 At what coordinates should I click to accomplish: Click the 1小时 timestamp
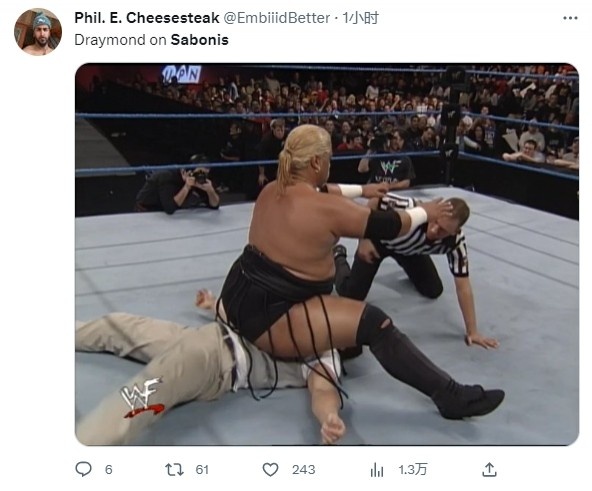pyautogui.click(x=360, y=18)
